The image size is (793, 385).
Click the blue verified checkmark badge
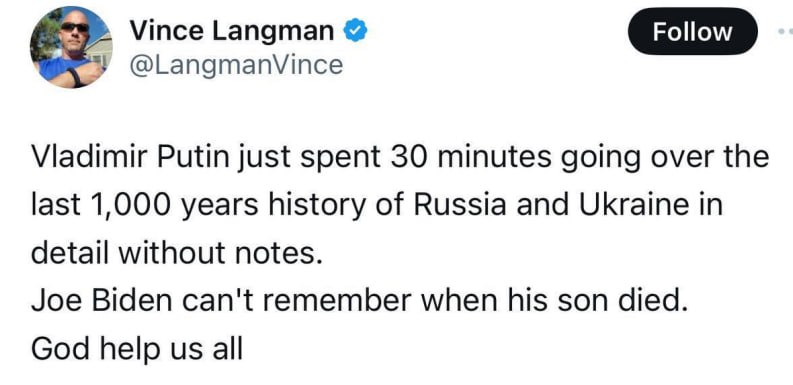356,32
